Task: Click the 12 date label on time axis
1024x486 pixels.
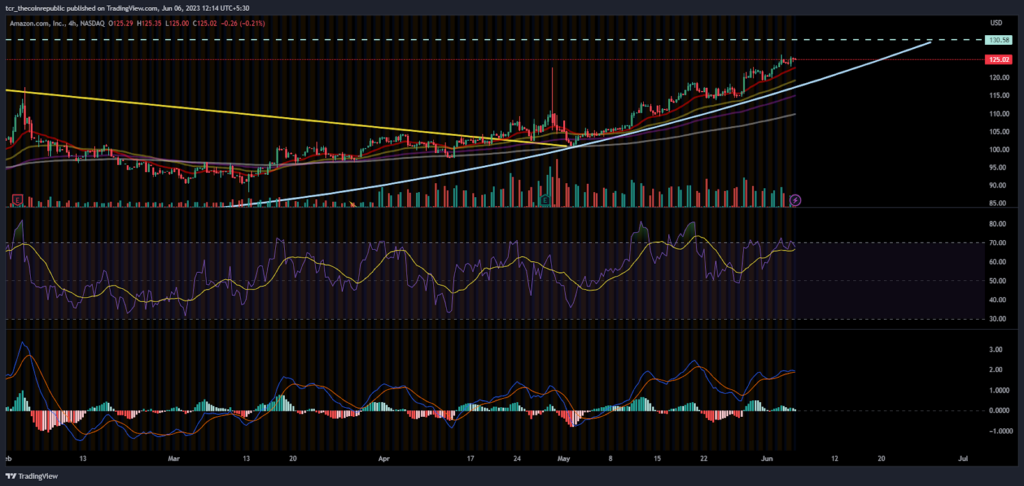Action: pos(834,459)
